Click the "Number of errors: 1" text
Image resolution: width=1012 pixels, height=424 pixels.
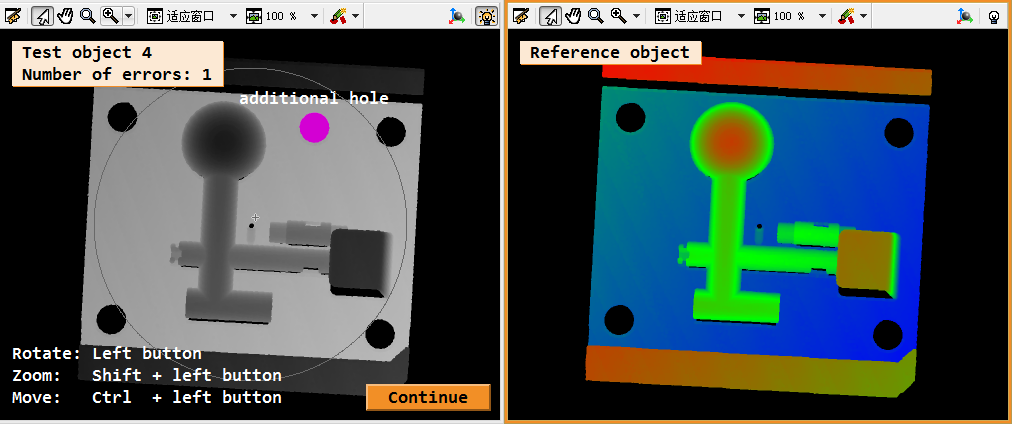tap(117, 74)
